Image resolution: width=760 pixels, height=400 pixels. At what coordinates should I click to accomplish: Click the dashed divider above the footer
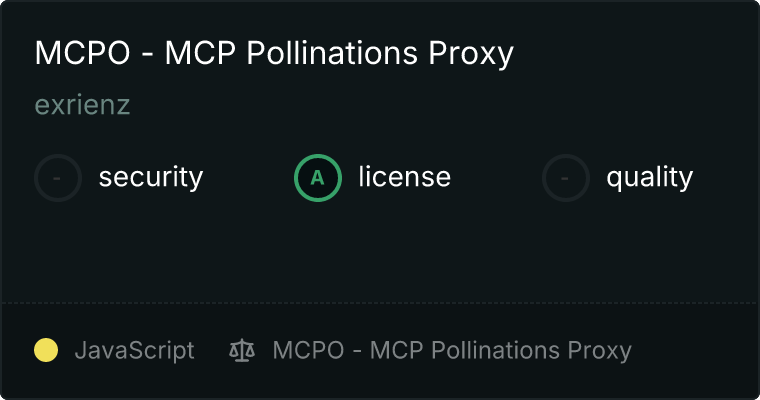tap(380, 302)
